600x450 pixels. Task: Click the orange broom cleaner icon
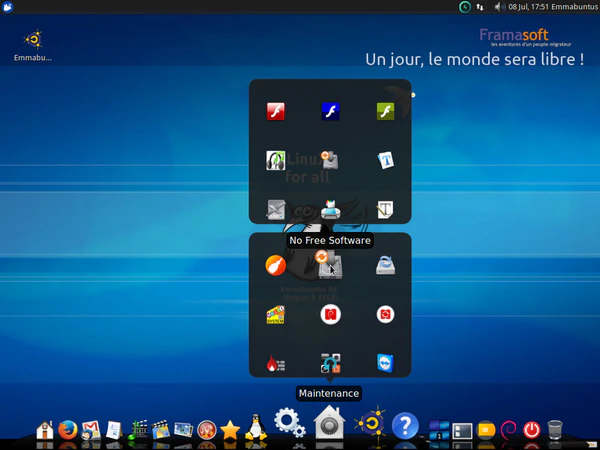point(275,265)
